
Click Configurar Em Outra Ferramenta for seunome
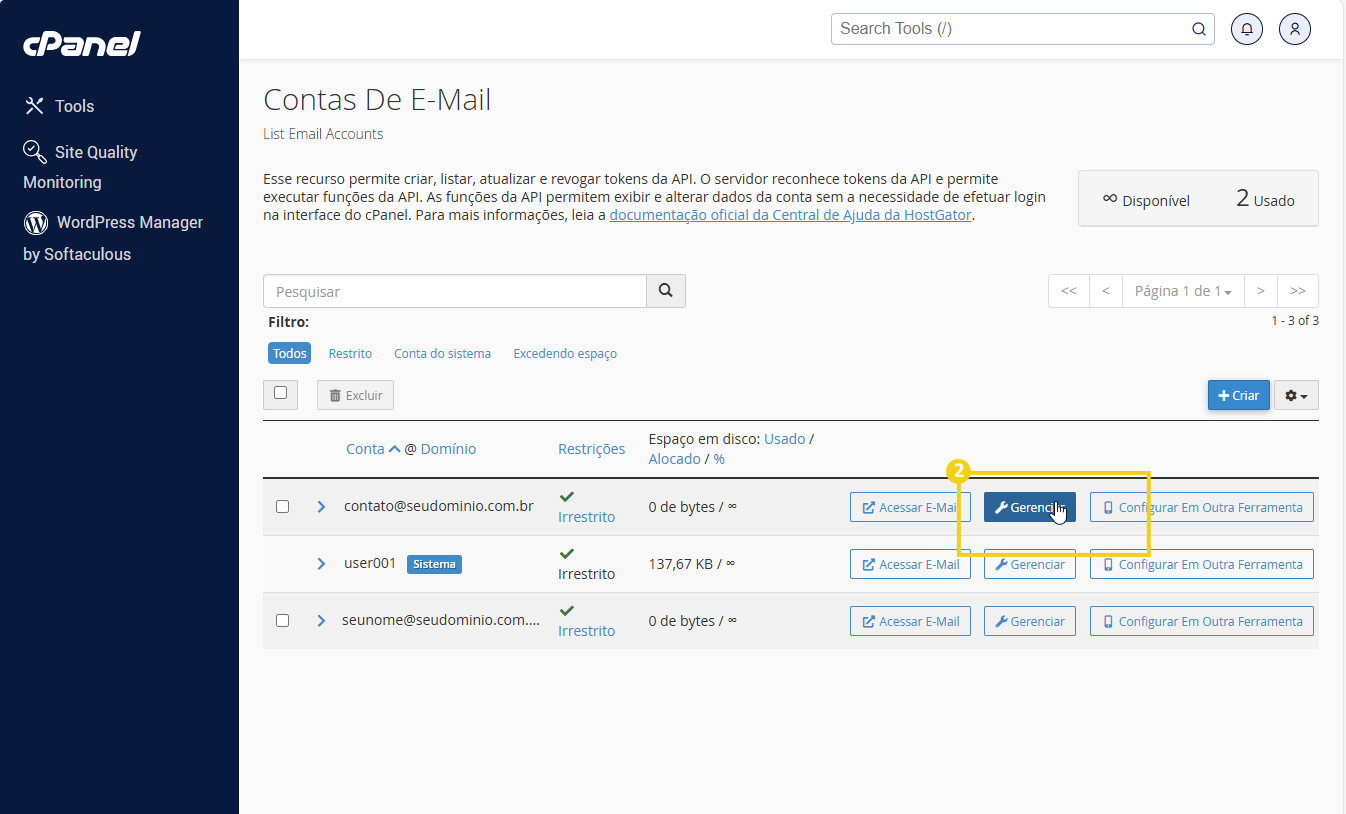pos(1201,621)
